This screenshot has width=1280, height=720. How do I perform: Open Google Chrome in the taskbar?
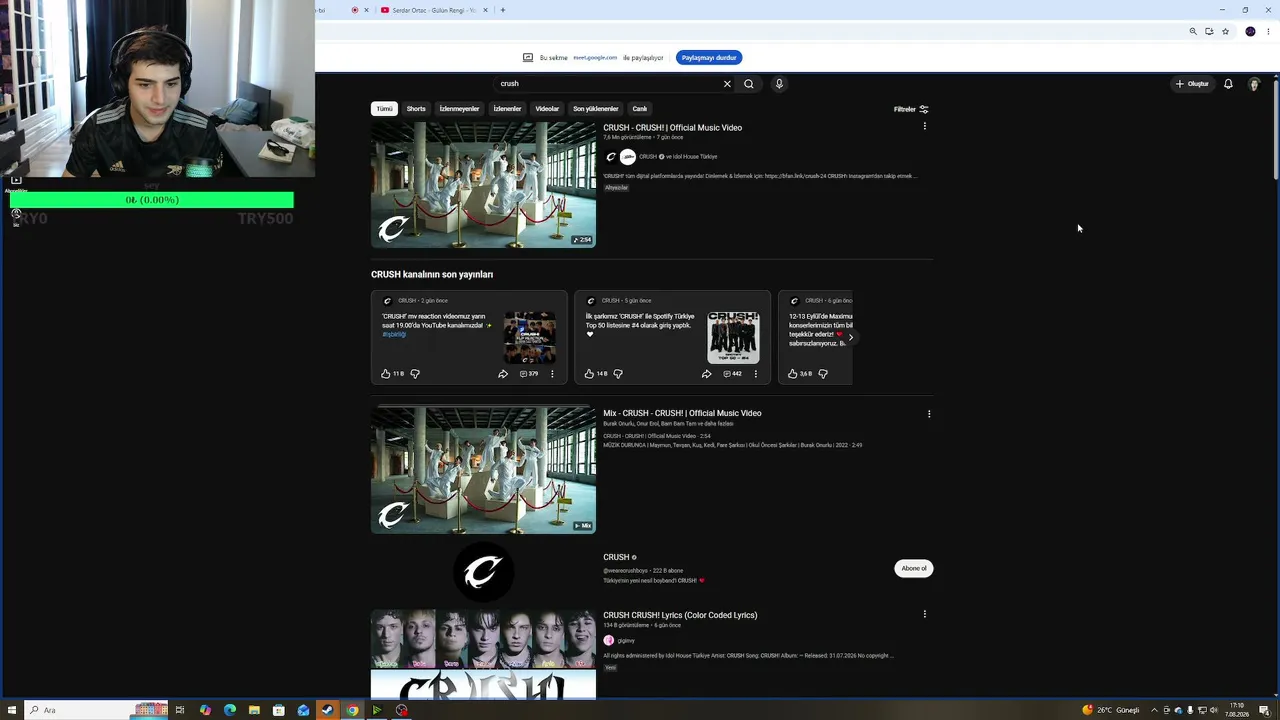coord(352,710)
